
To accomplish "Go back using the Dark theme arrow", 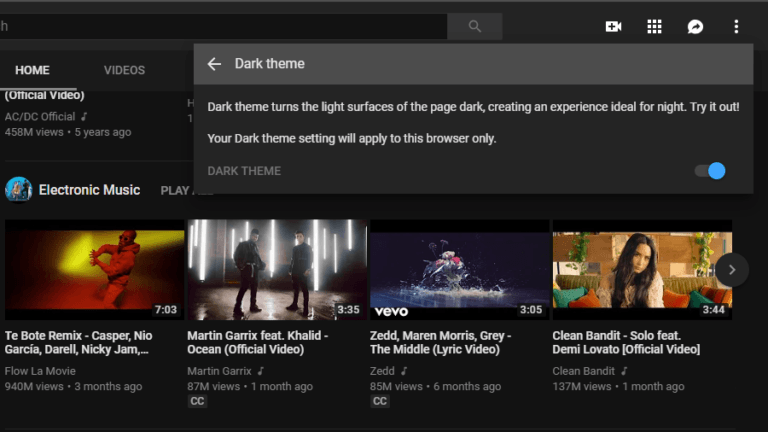I will 214,64.
